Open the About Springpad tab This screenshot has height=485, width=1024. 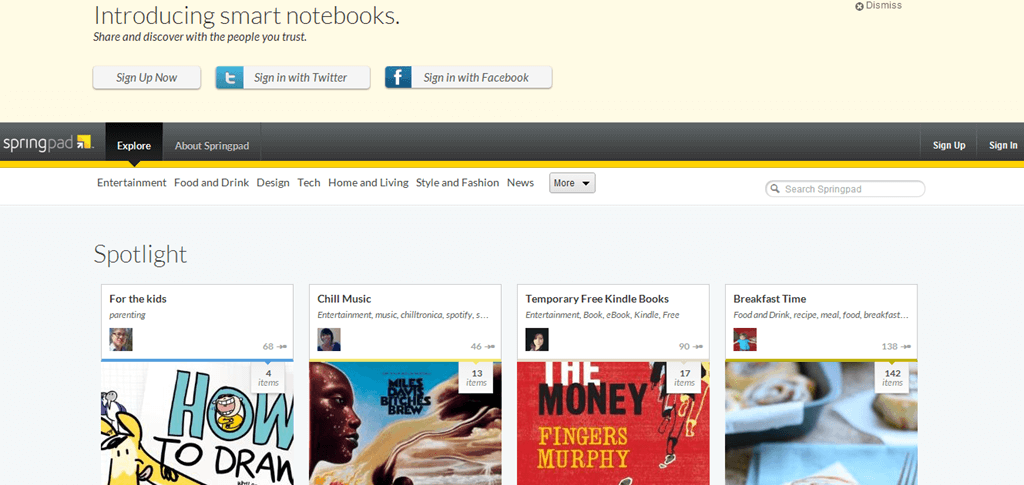(212, 146)
